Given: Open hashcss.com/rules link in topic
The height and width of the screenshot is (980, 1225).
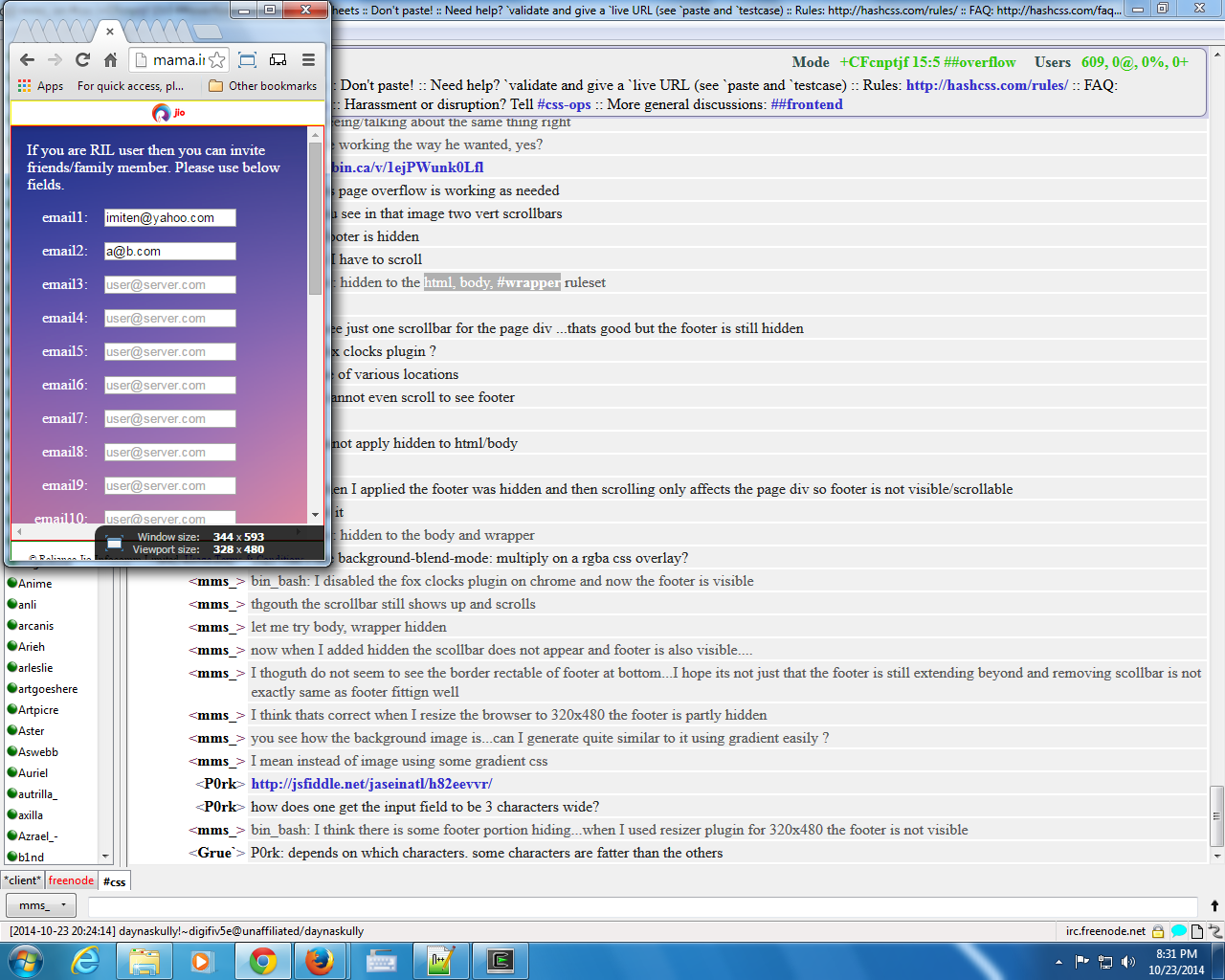Looking at the screenshot, I should coord(987,85).
